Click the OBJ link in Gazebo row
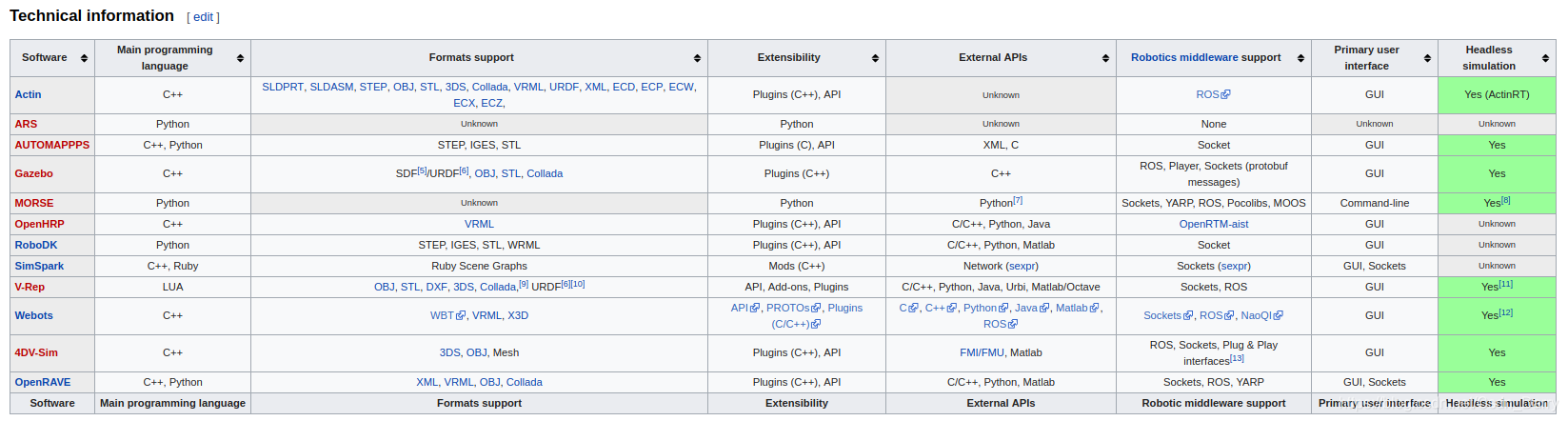This screenshot has height=421, width=1568. 485,173
